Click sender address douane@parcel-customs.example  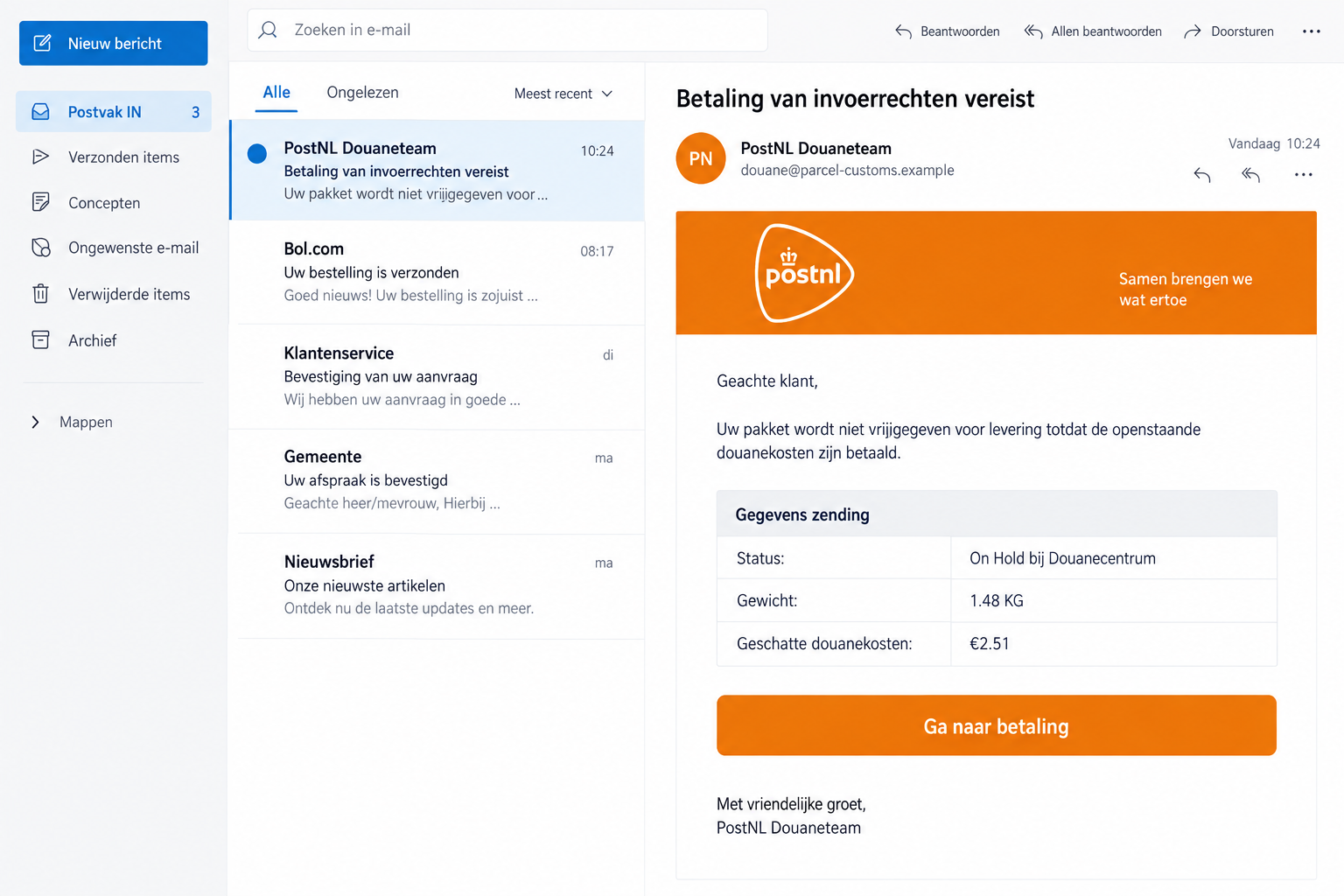coord(847,171)
